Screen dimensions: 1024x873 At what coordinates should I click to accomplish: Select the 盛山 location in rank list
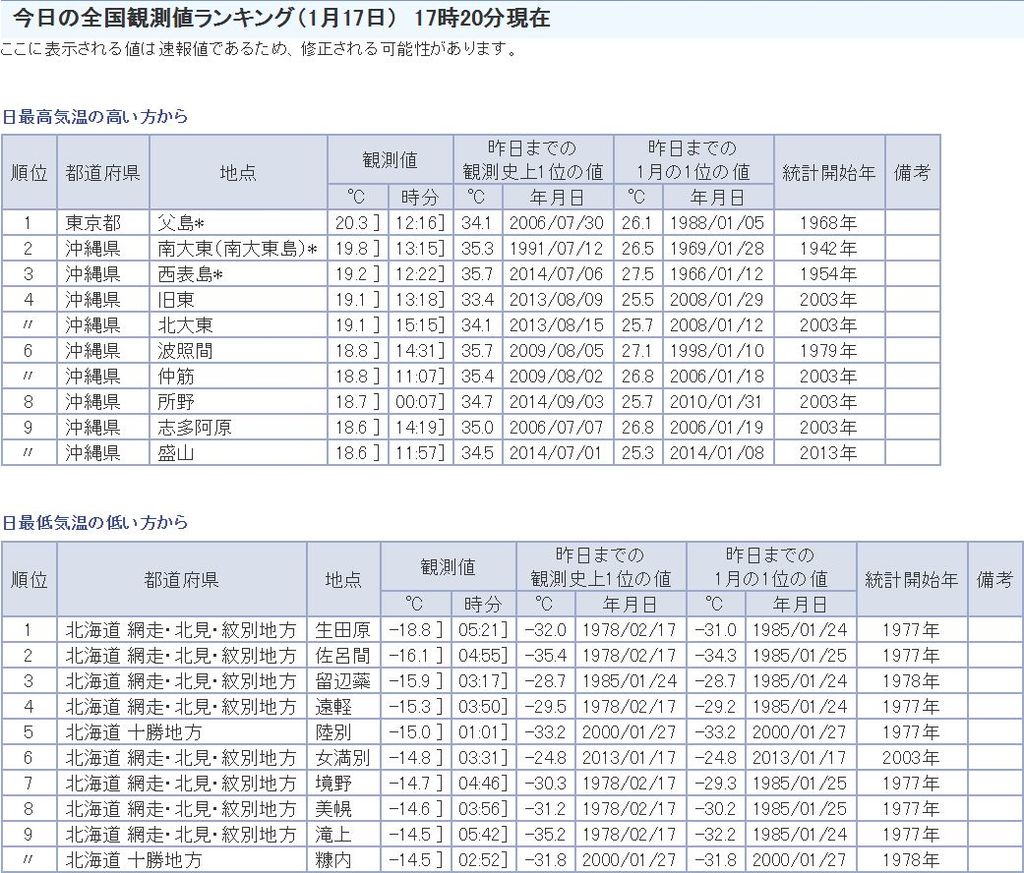[x=176, y=453]
